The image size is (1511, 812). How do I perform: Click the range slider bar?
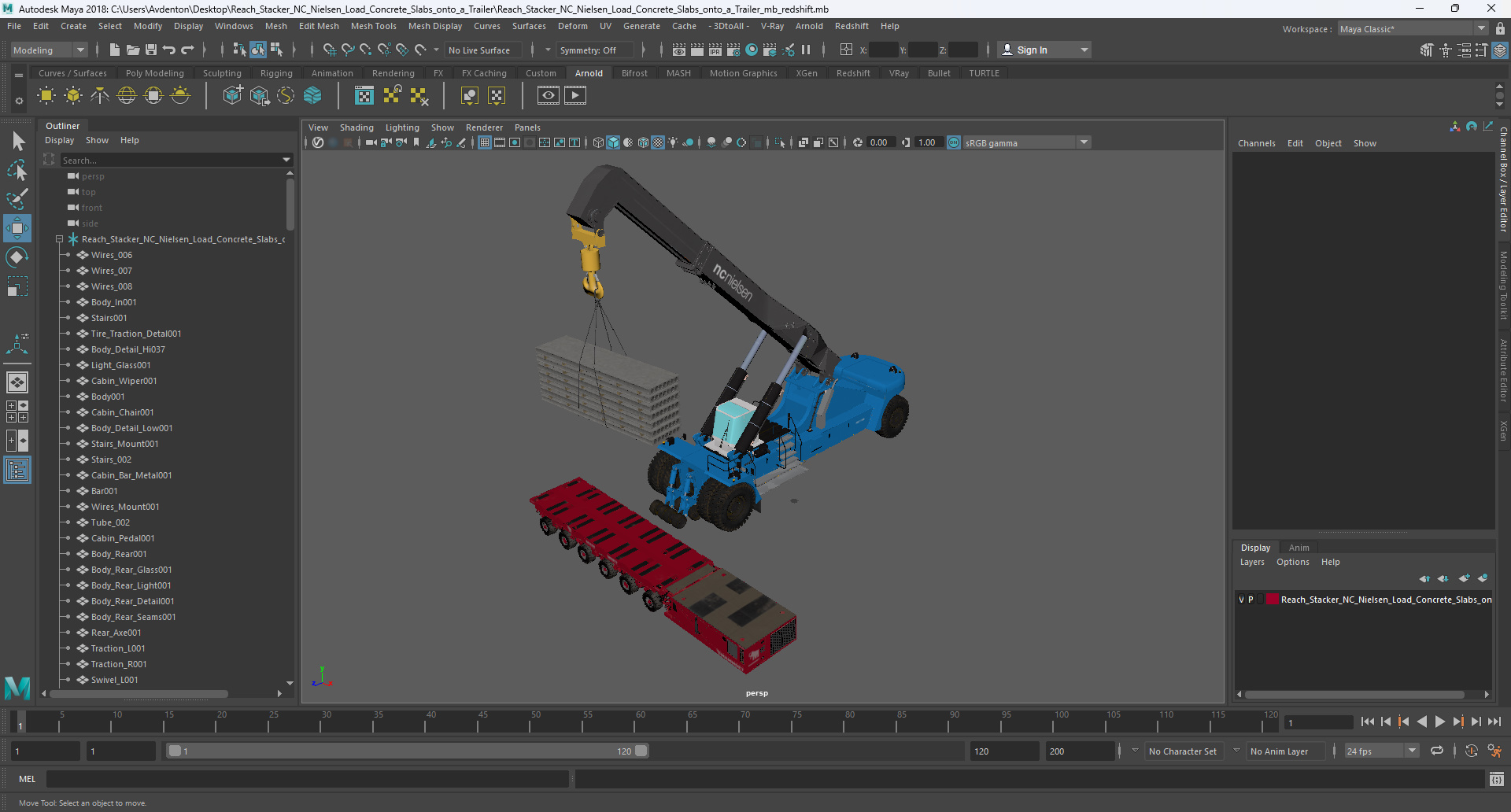(407, 751)
